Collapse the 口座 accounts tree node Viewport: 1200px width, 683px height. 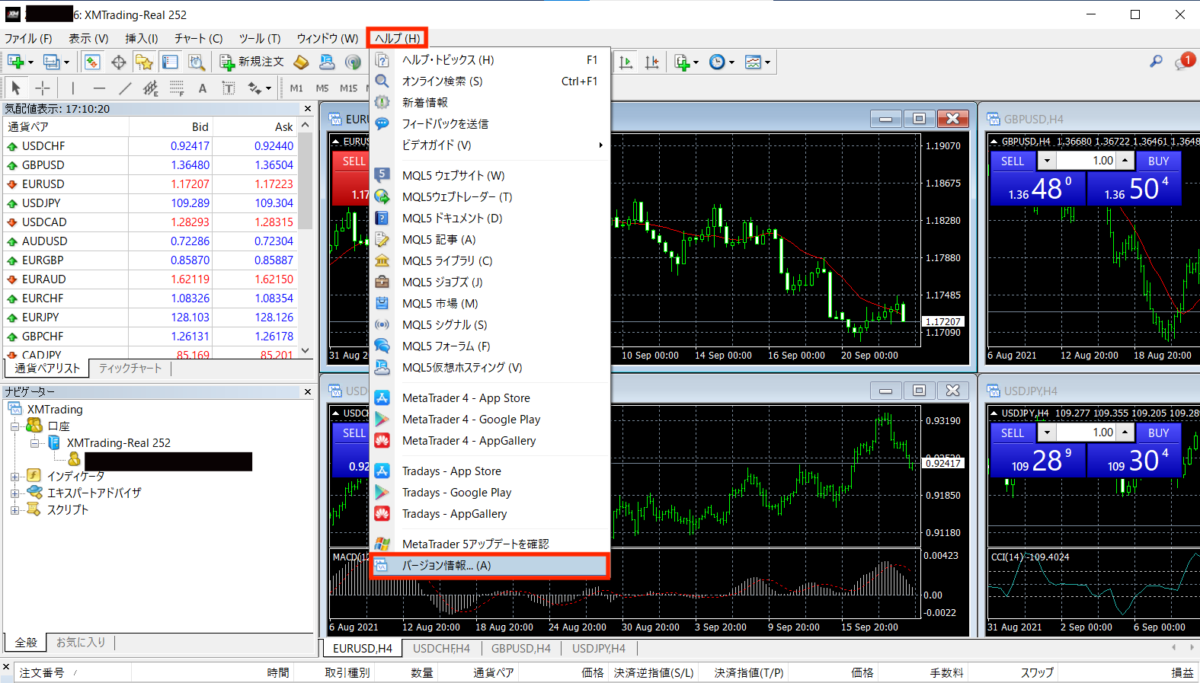(15, 426)
